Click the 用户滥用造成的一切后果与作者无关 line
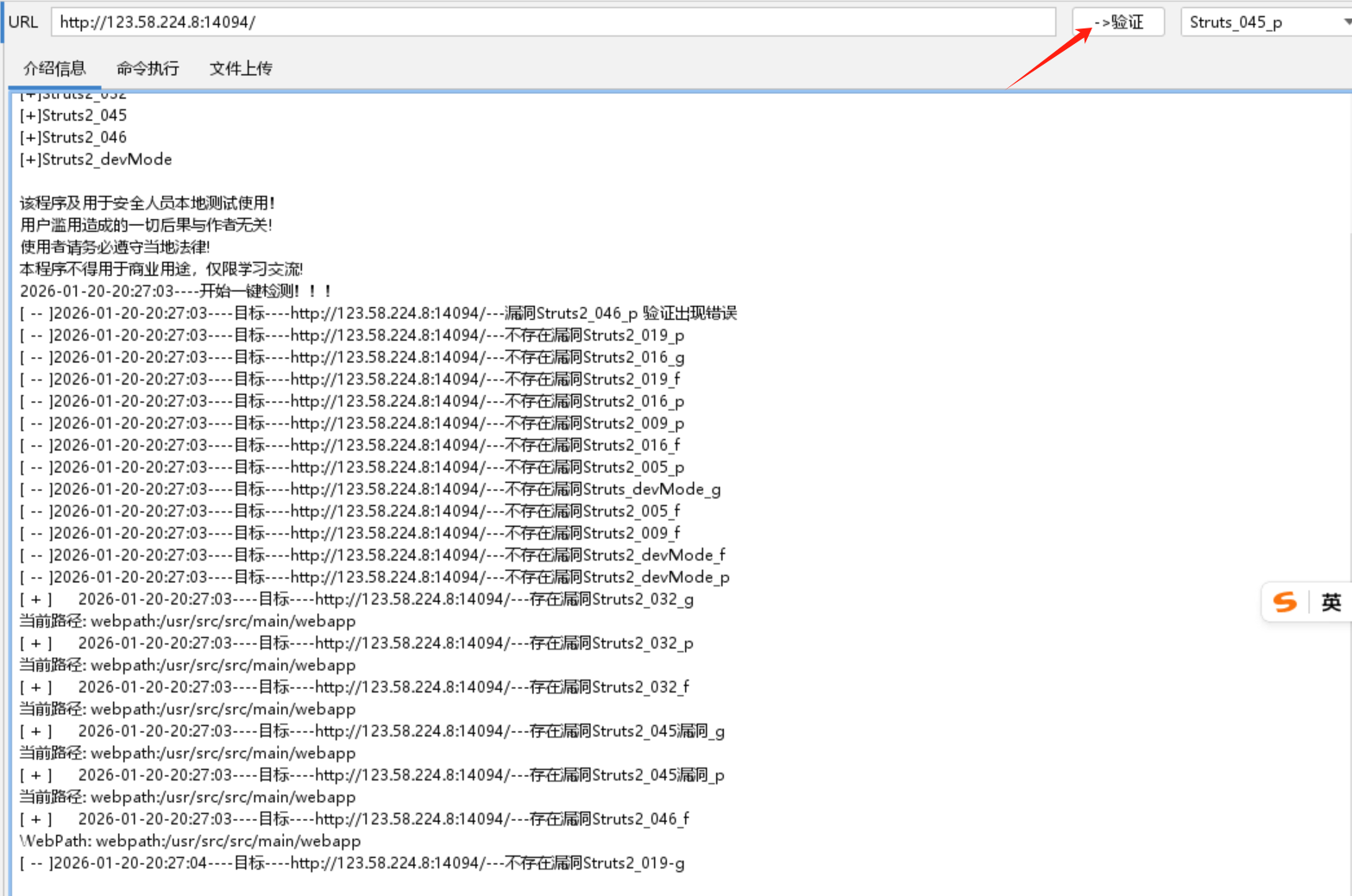 146,225
